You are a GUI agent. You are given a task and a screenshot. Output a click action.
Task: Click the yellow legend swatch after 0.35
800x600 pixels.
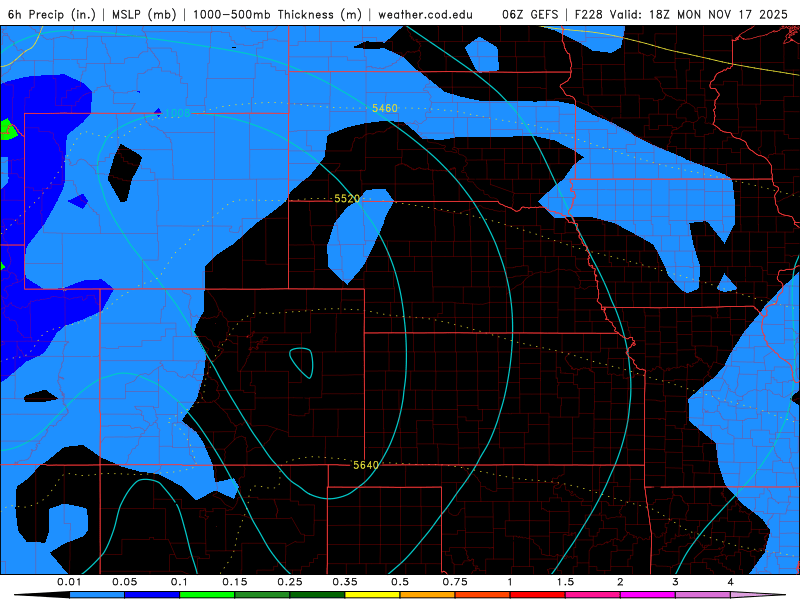pyautogui.click(x=372, y=595)
